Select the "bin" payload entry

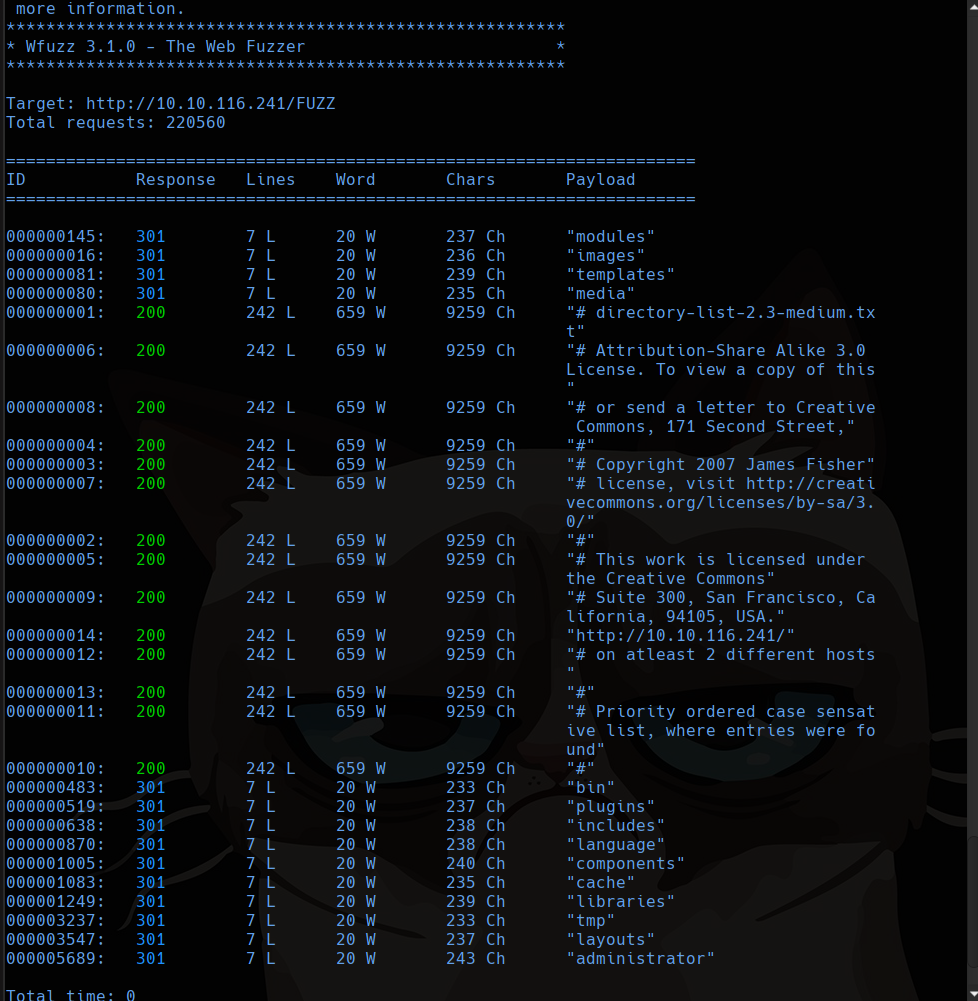(590, 787)
